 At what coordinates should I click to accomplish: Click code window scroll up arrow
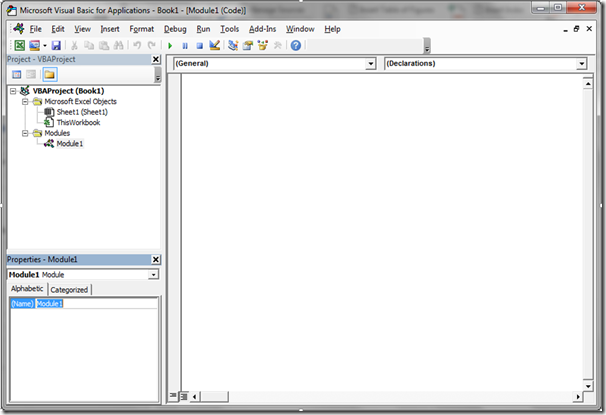coord(588,83)
